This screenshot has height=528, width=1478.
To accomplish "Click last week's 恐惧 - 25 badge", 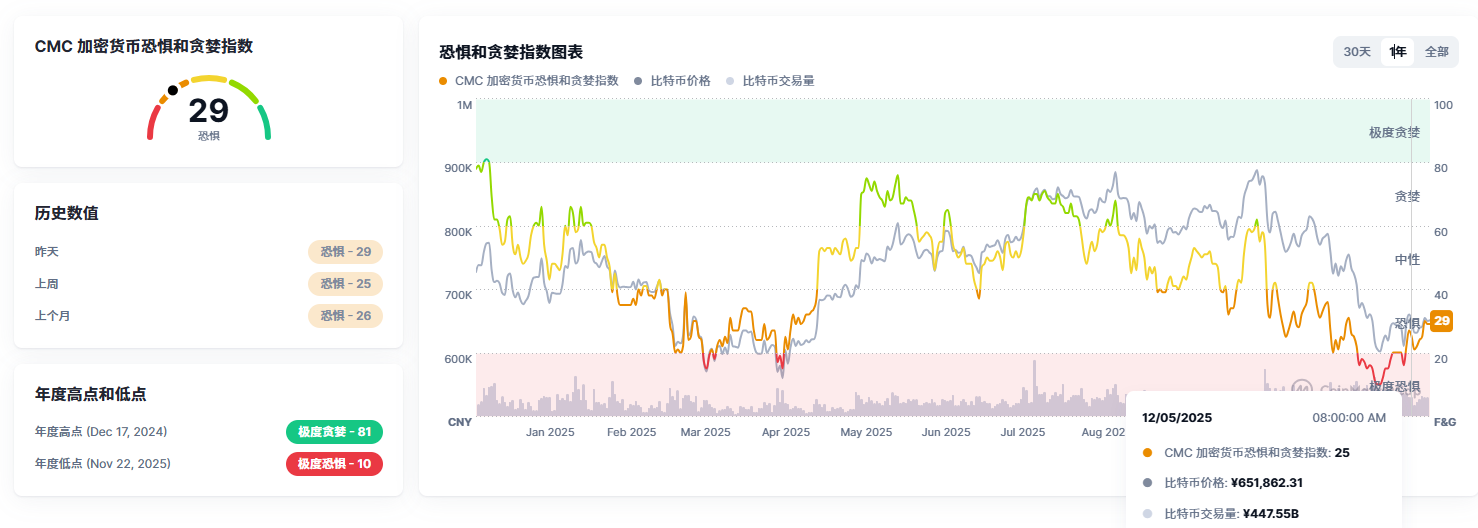I will coord(345,284).
